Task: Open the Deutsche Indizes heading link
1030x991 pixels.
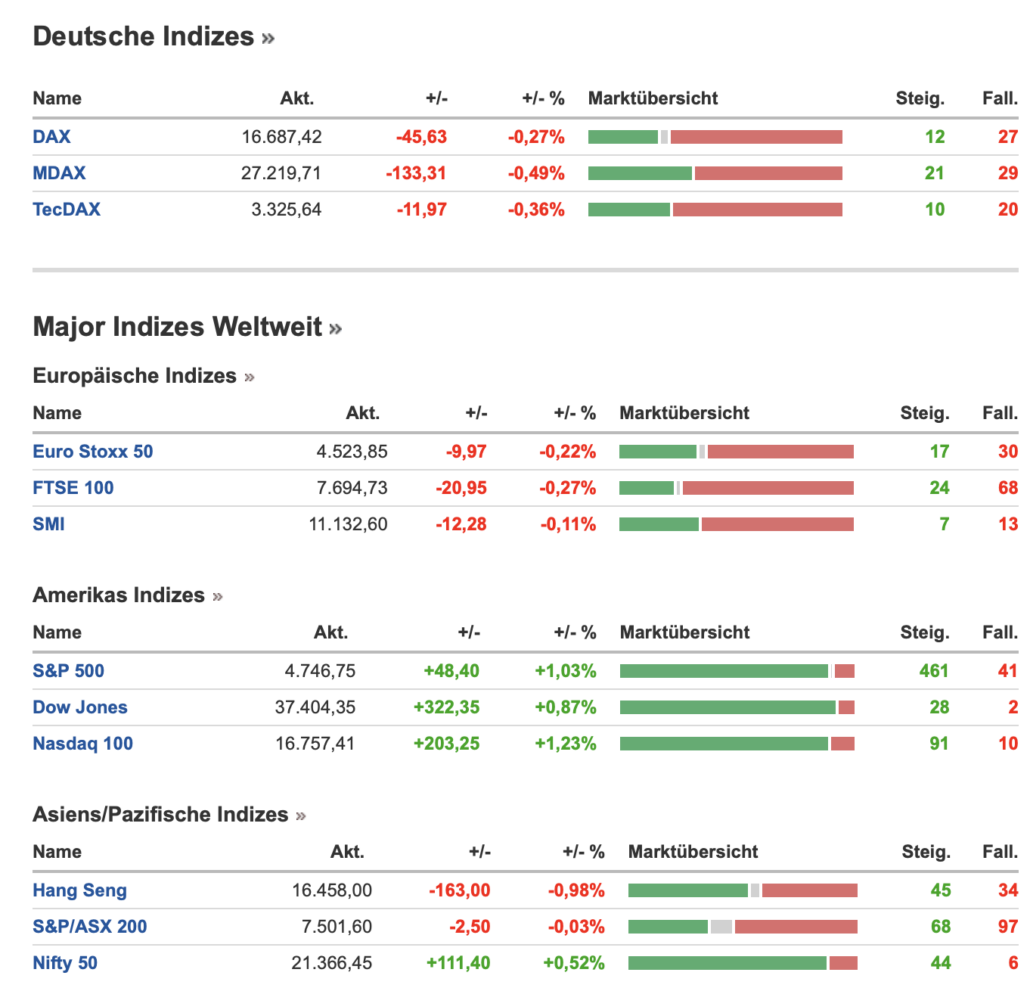Action: pos(154,37)
